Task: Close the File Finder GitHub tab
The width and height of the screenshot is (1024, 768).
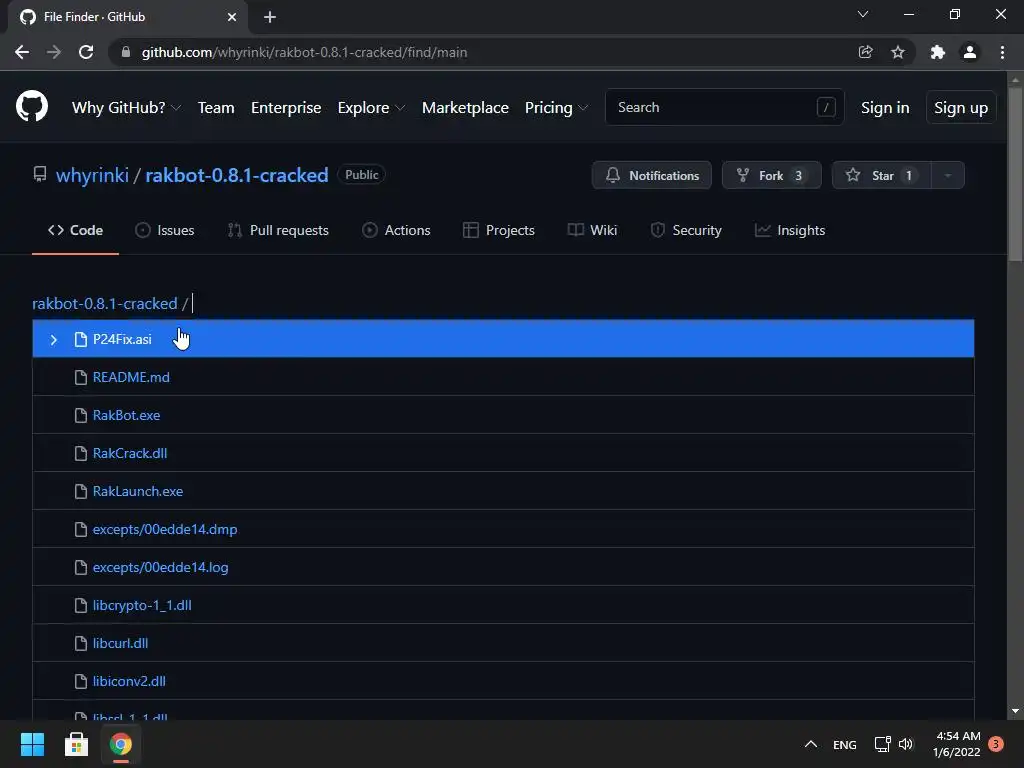Action: pos(232,17)
